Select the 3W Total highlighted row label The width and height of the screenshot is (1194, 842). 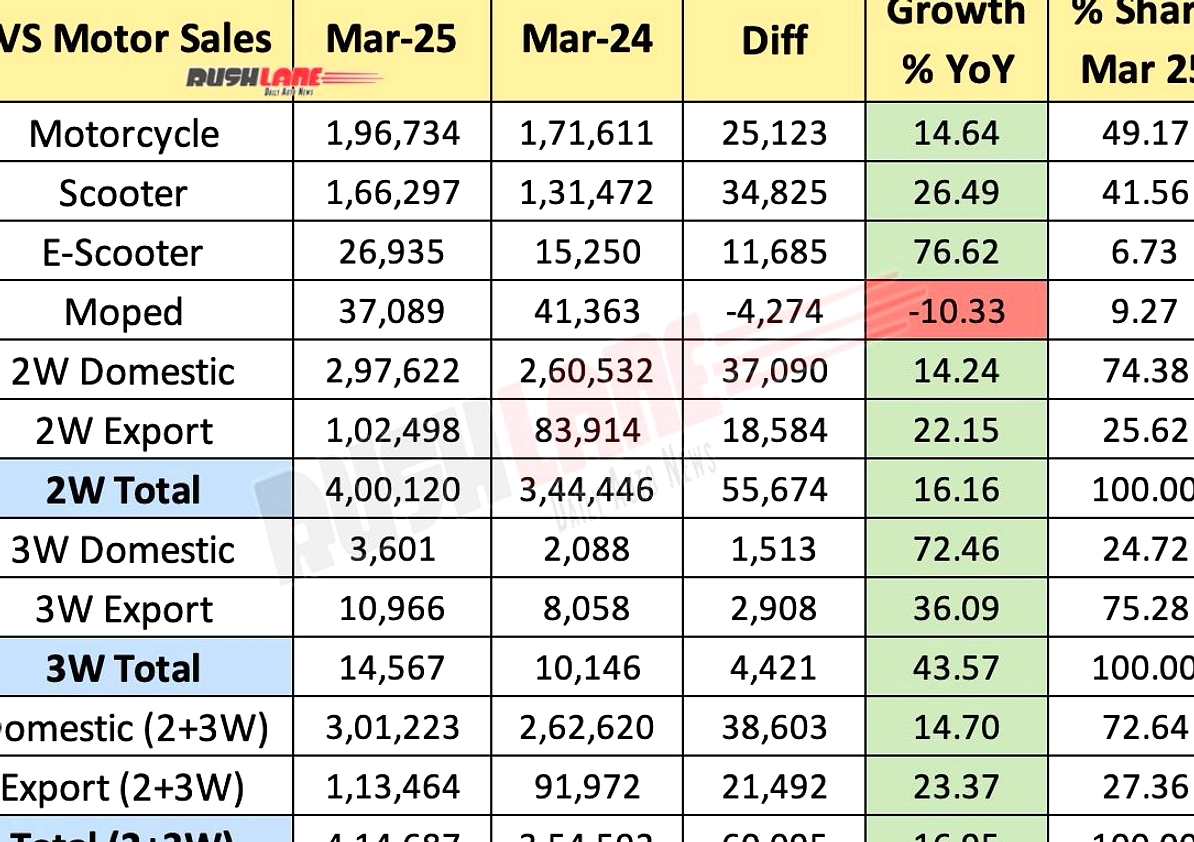123,668
